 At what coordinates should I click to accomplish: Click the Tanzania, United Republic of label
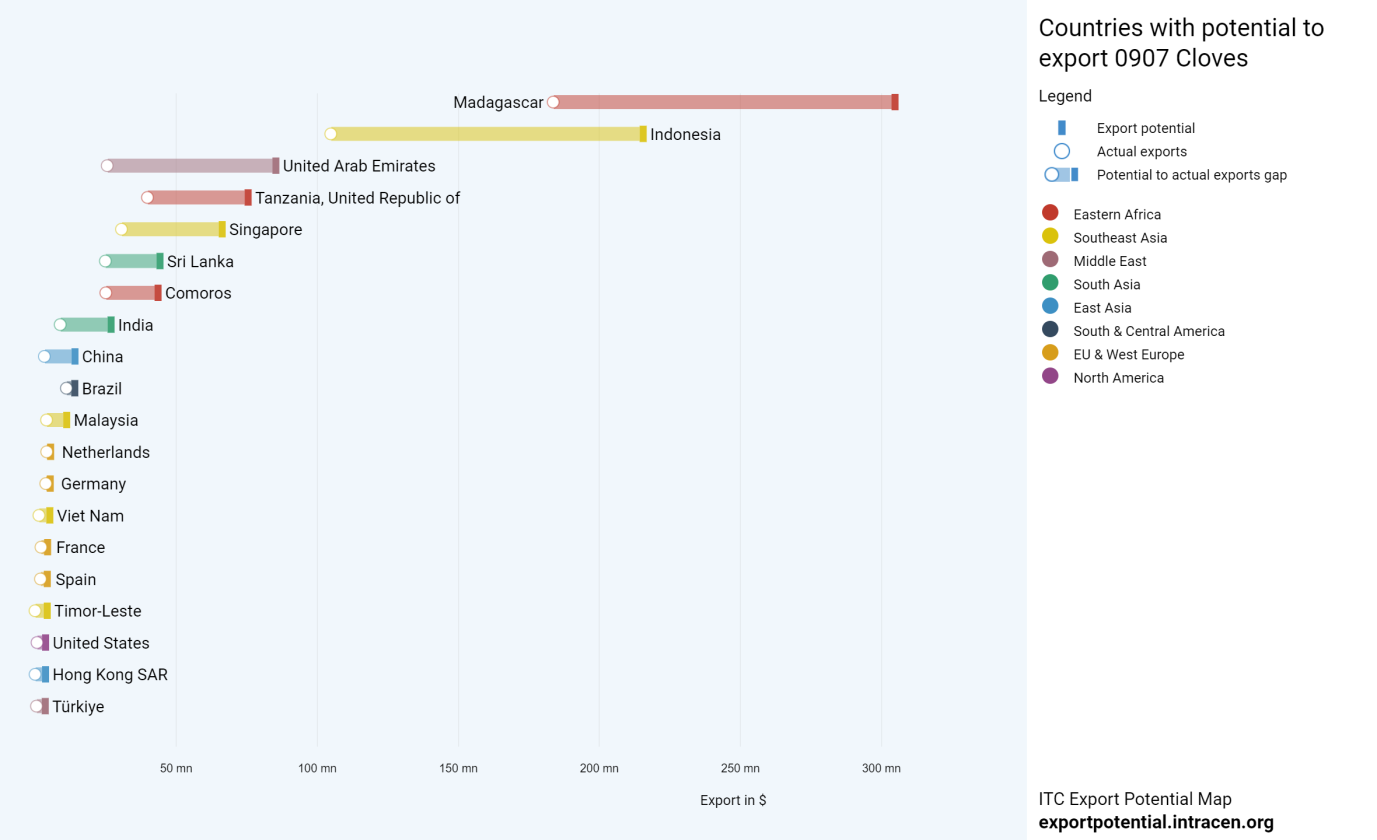click(357, 198)
